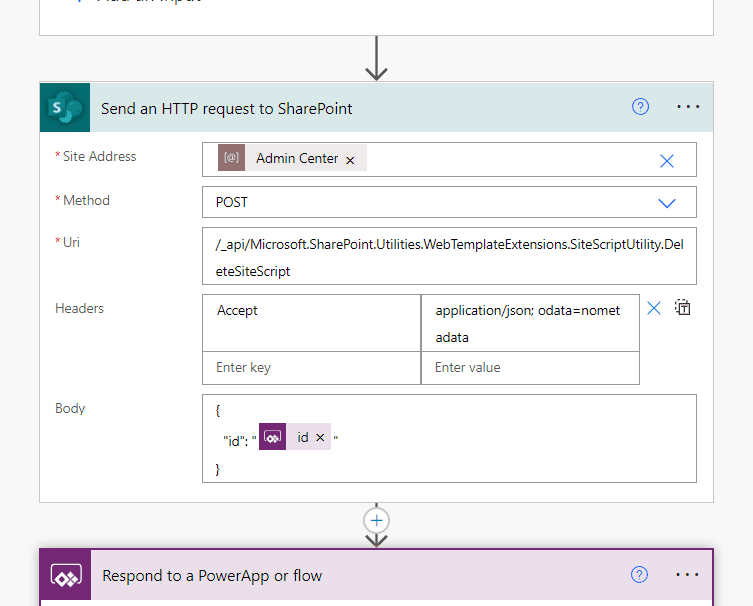Click the Enter key header field
Screen dimensions: 753x606
pyautogui.click(x=311, y=368)
